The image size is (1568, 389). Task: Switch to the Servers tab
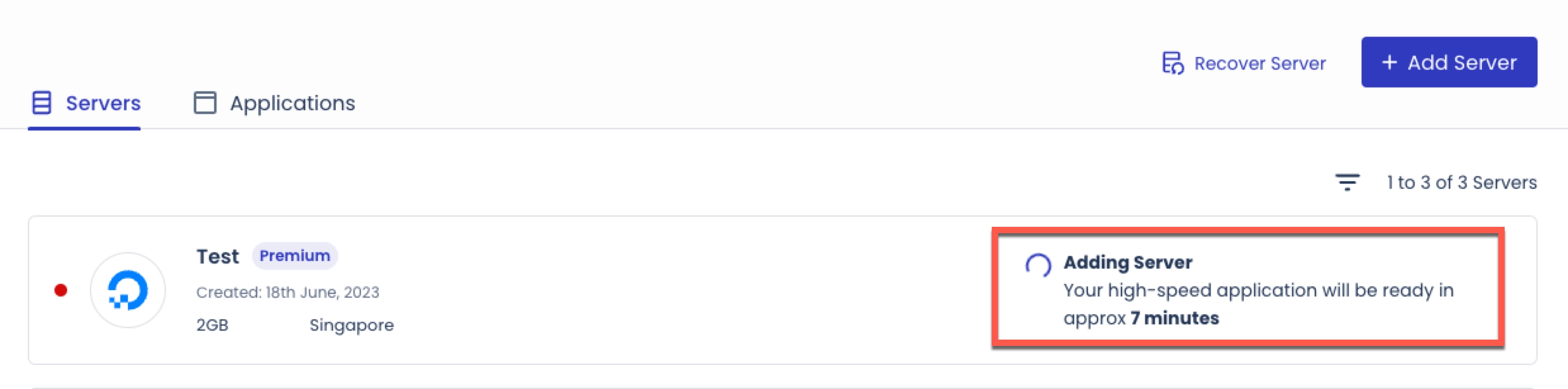(103, 103)
